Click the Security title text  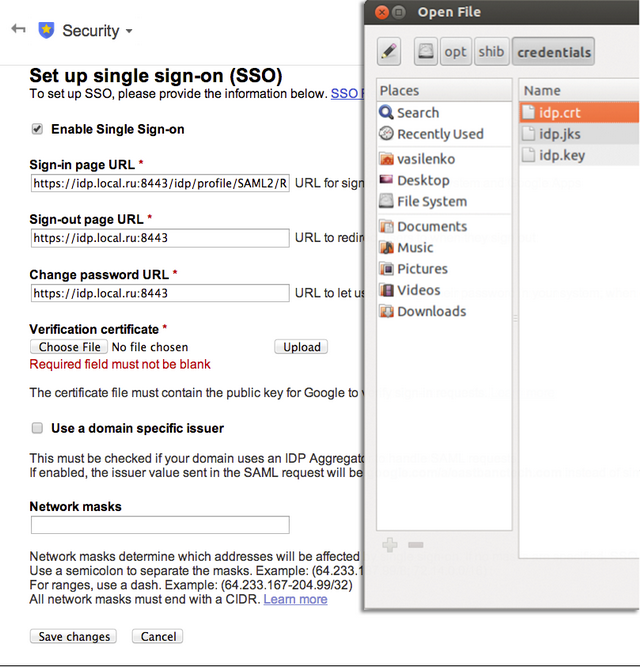(91, 31)
